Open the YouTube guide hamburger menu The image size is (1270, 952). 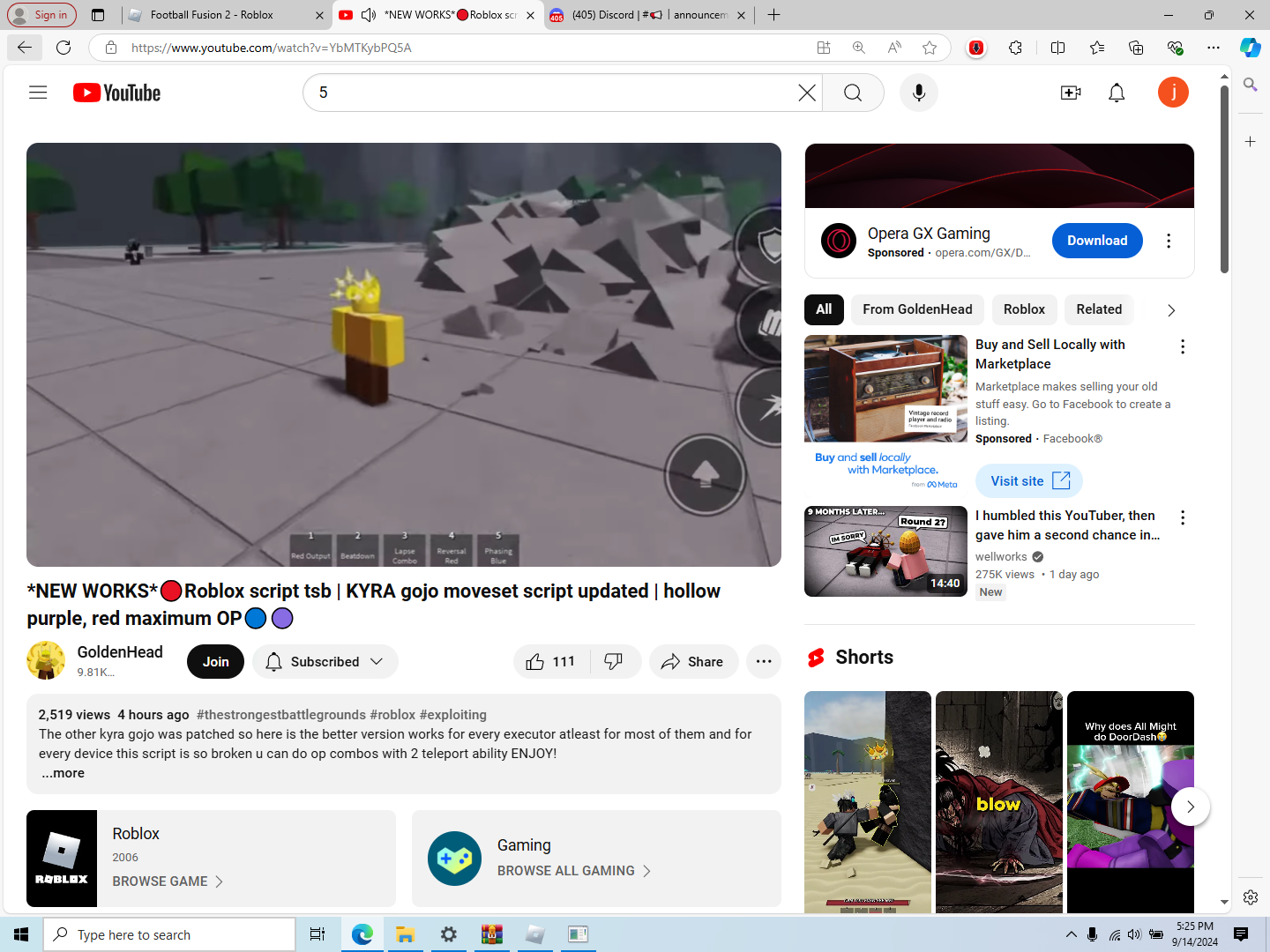coord(38,93)
